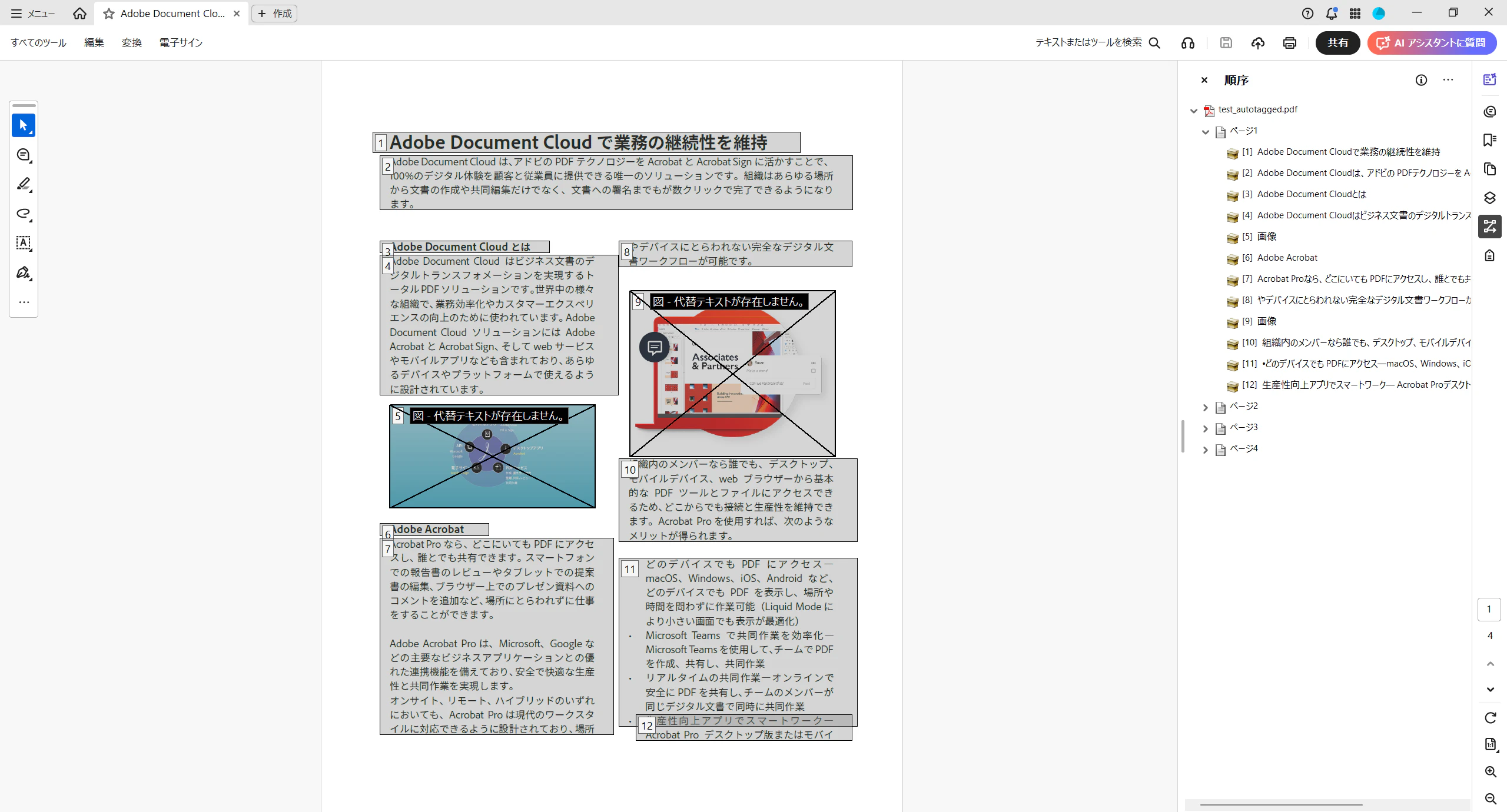Switch to the Adobe Document Clo... tab
1507x812 pixels.
[x=170, y=14]
